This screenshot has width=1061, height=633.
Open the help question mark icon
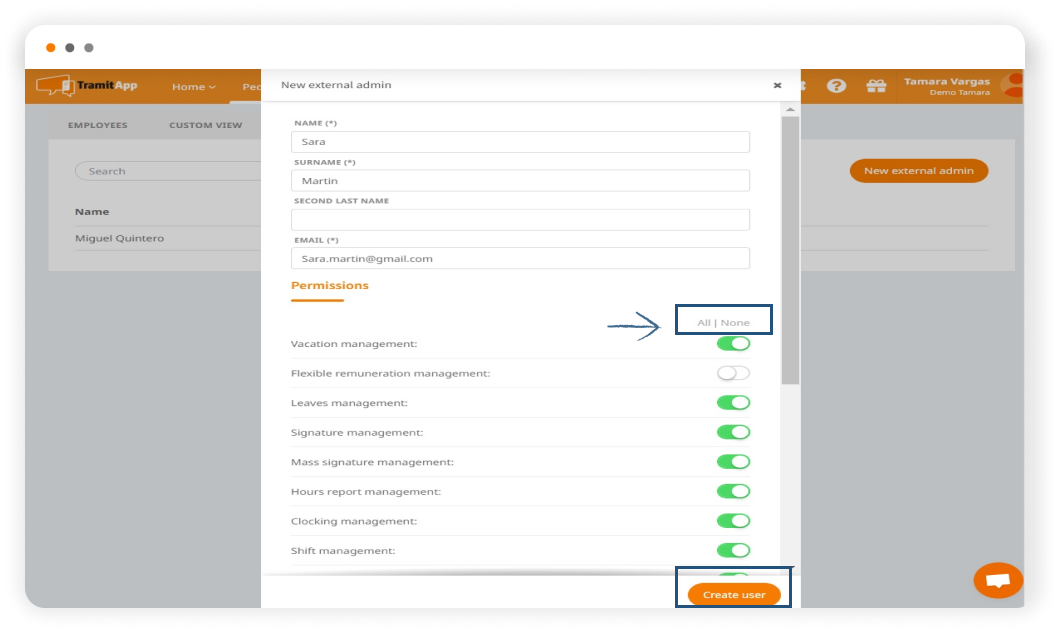pyautogui.click(x=836, y=86)
